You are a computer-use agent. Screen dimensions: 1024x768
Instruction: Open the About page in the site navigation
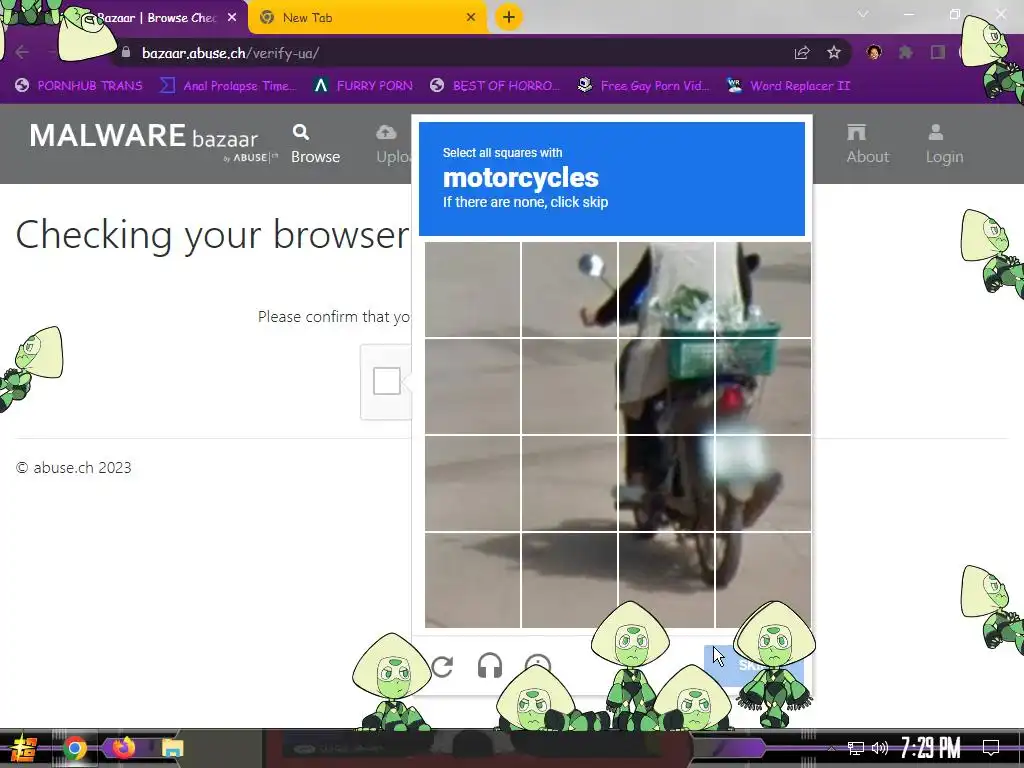(868, 144)
